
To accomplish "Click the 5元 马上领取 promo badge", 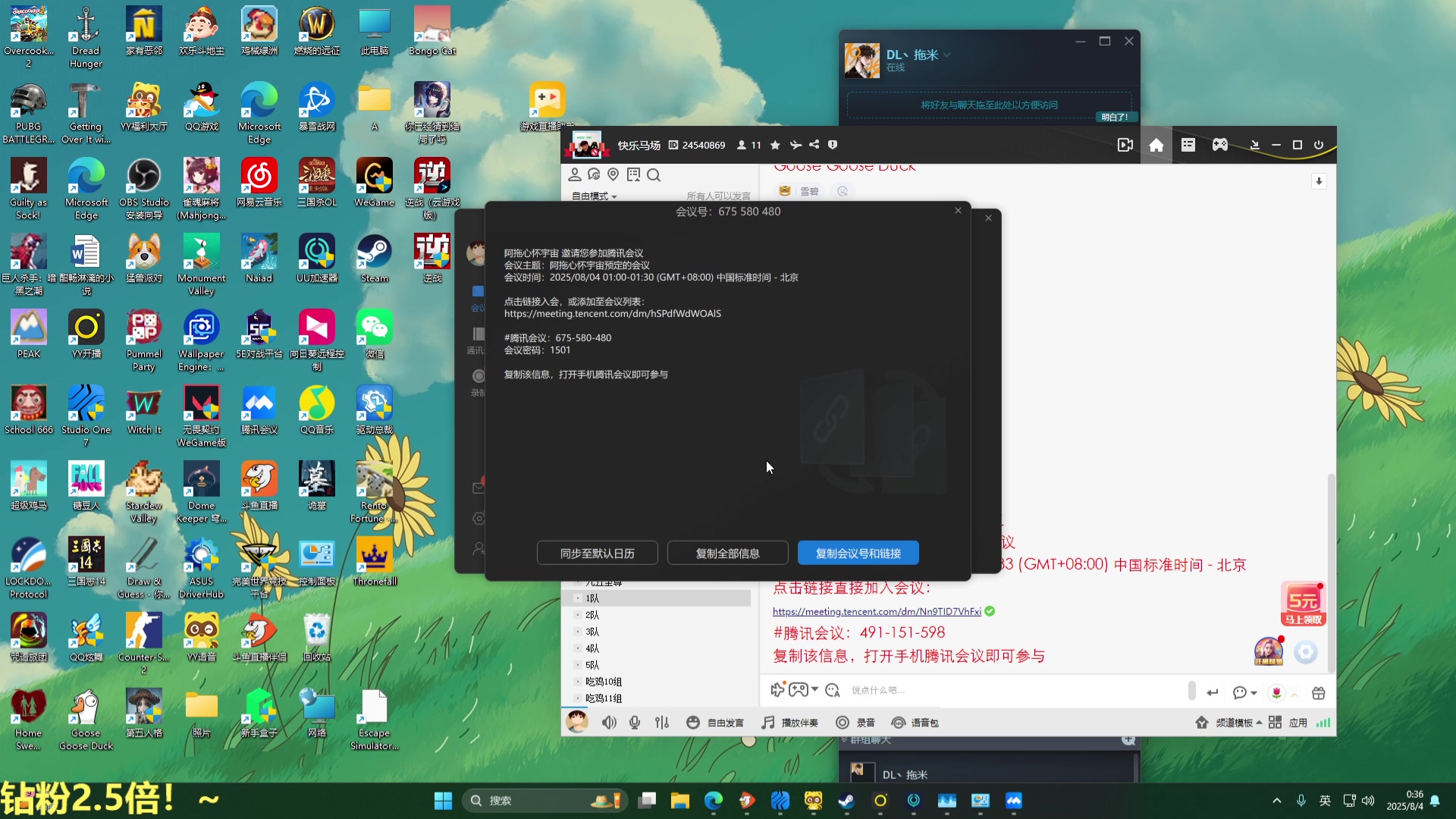I will (x=1304, y=604).
